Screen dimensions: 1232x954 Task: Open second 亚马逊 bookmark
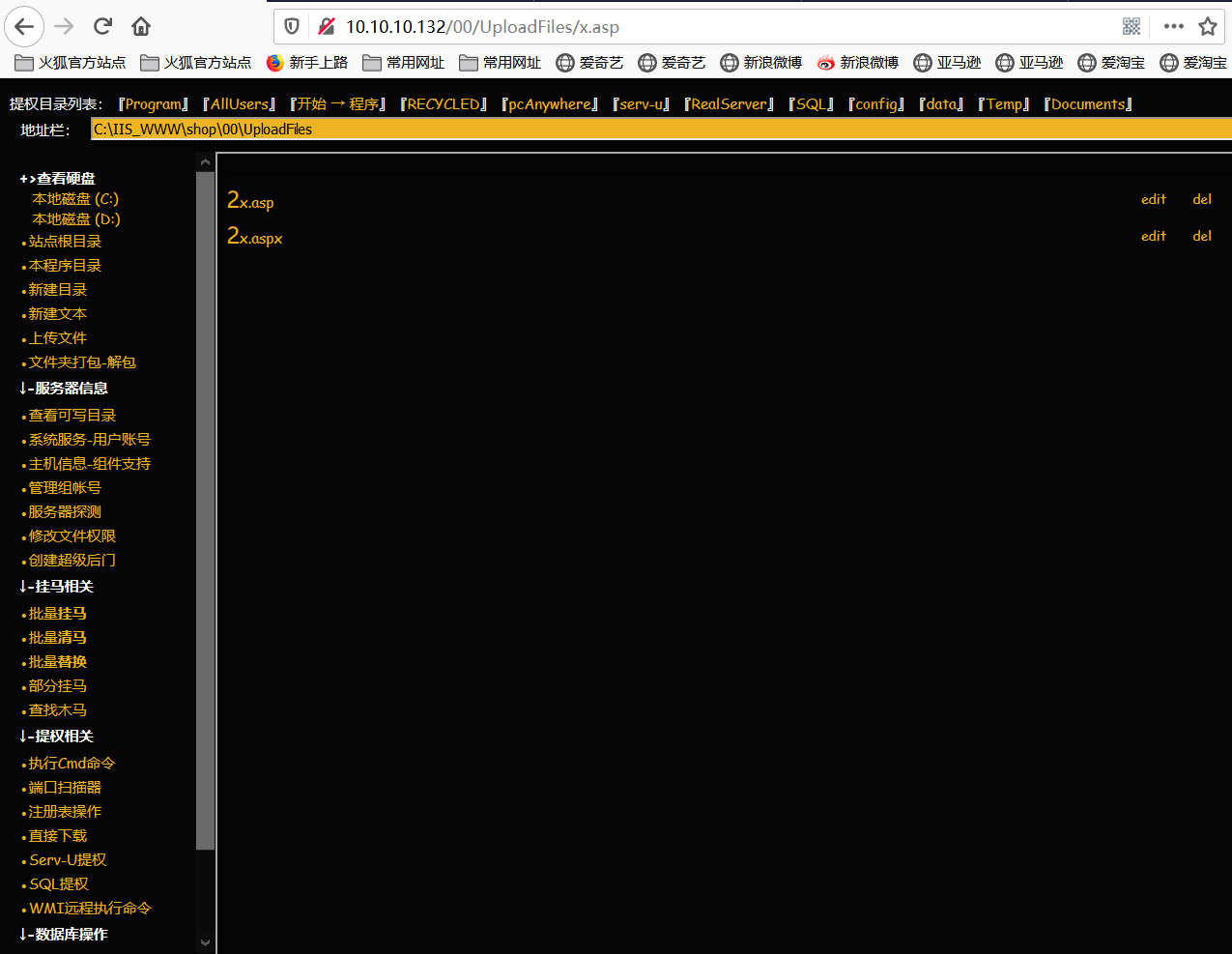pyautogui.click(x=1029, y=63)
